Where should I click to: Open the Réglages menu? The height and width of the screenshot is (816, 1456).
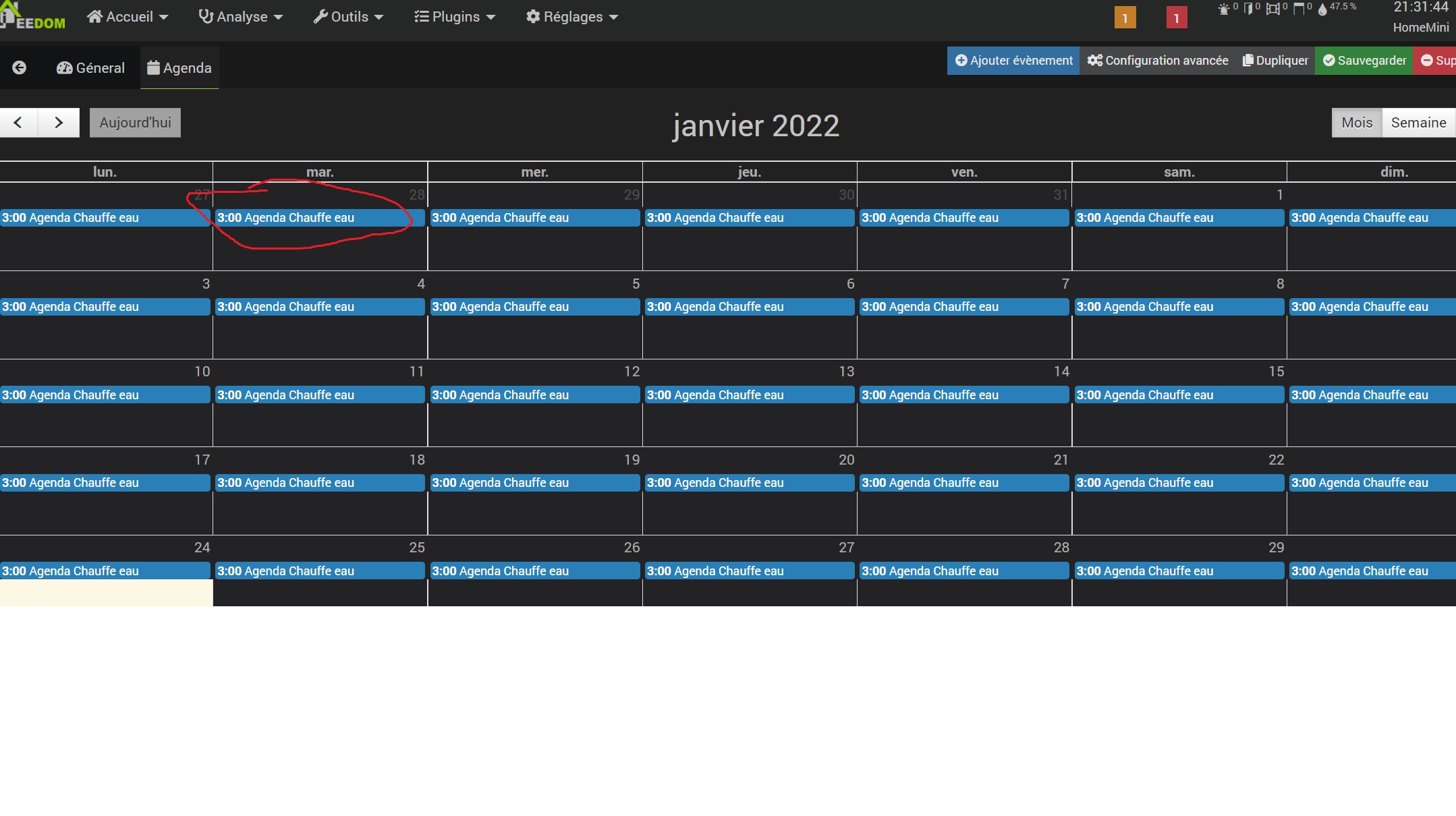[x=572, y=17]
